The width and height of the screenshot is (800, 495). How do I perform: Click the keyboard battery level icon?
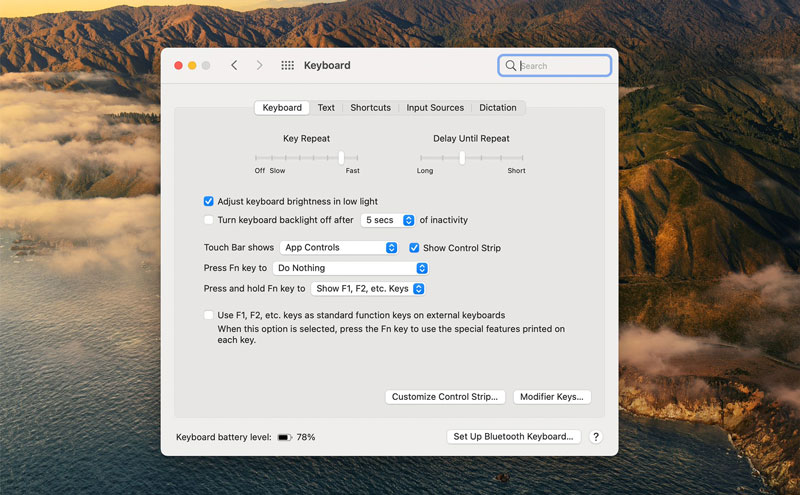284,437
